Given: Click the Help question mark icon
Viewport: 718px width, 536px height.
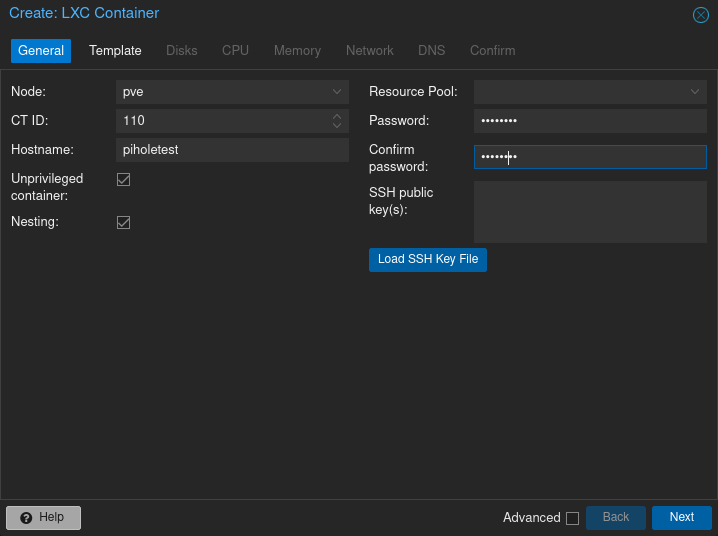Looking at the screenshot, I should (x=26, y=518).
